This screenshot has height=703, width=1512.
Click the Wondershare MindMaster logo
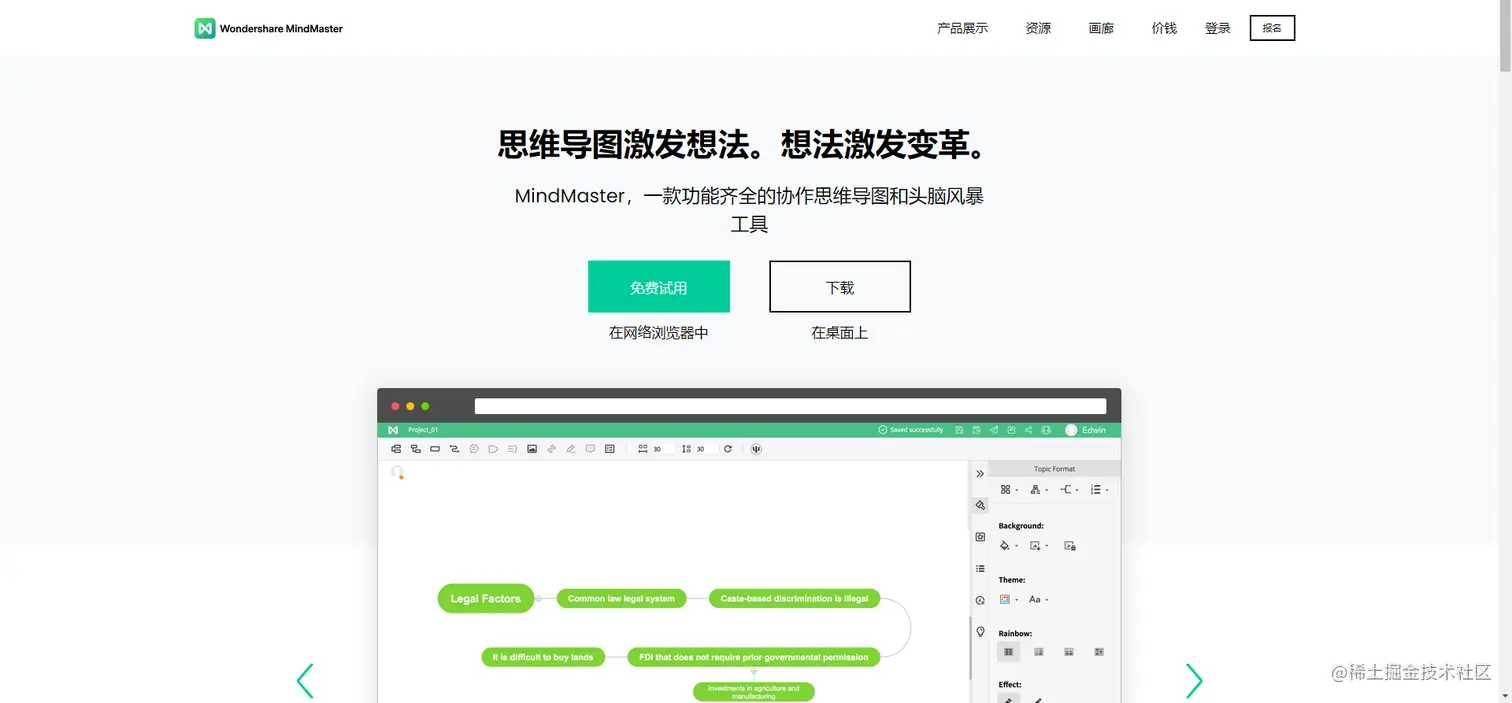tap(268, 28)
